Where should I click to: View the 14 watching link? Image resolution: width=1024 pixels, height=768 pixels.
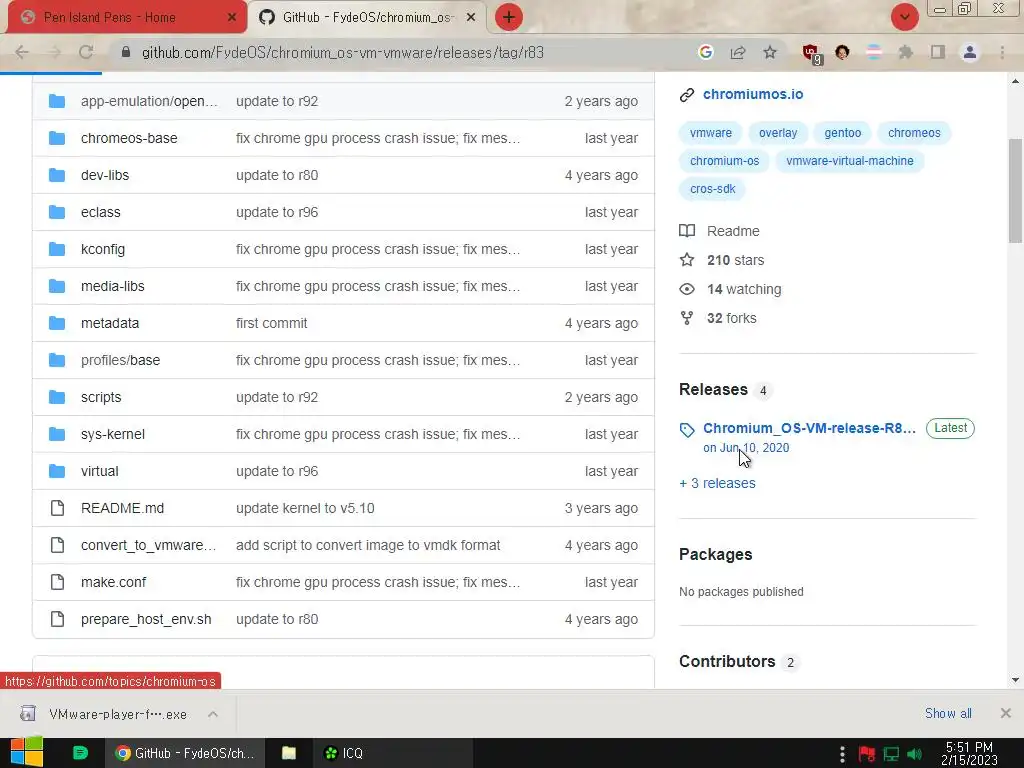tap(744, 289)
